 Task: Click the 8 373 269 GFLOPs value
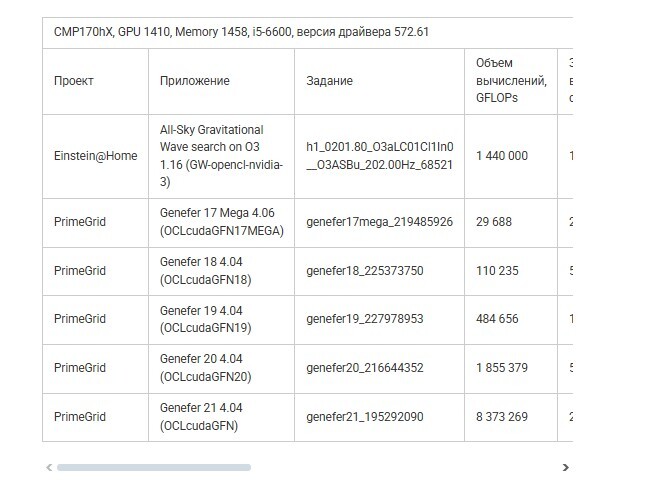tap(502, 416)
